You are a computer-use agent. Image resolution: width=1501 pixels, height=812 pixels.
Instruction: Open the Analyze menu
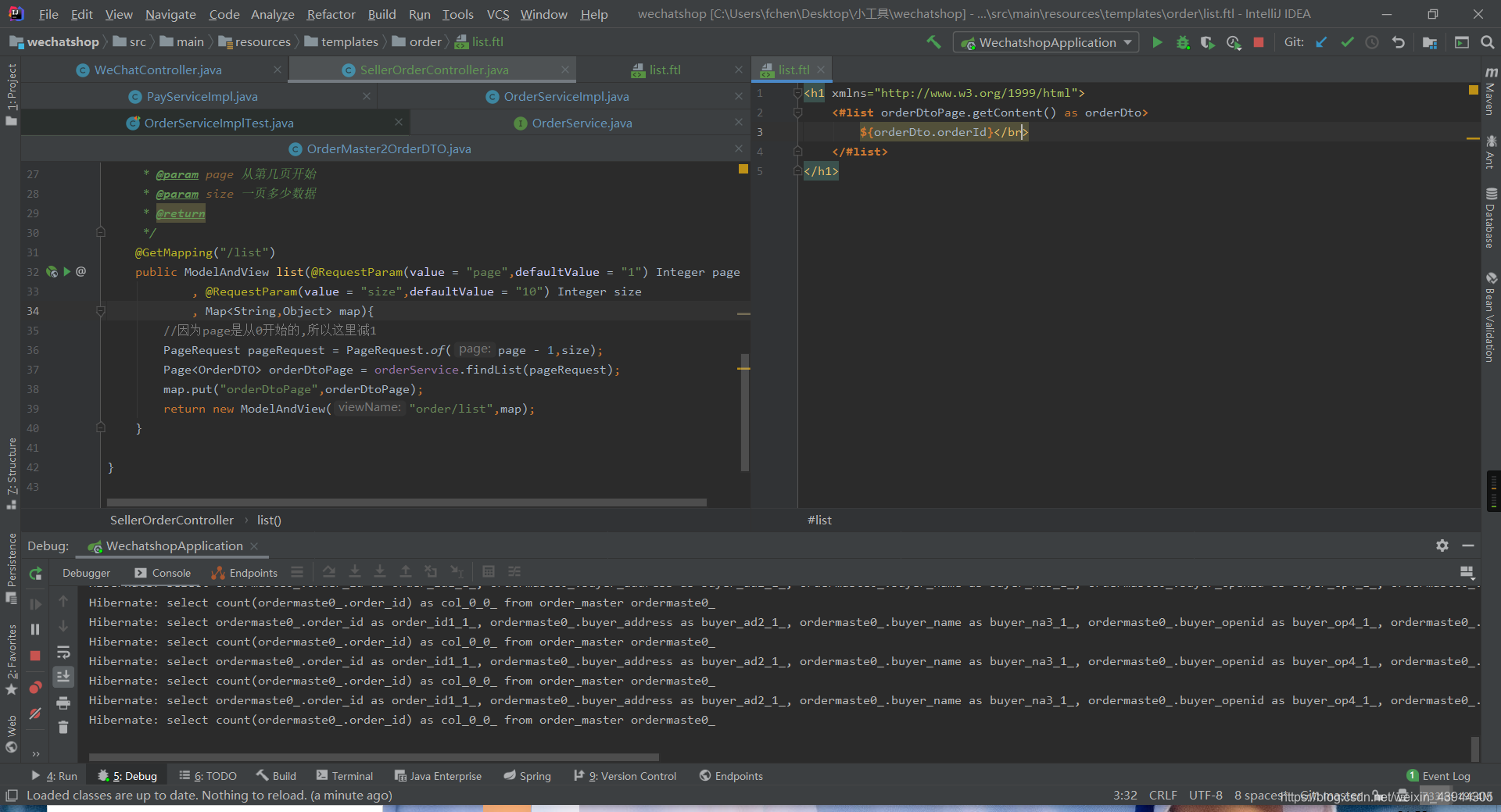tap(272, 14)
